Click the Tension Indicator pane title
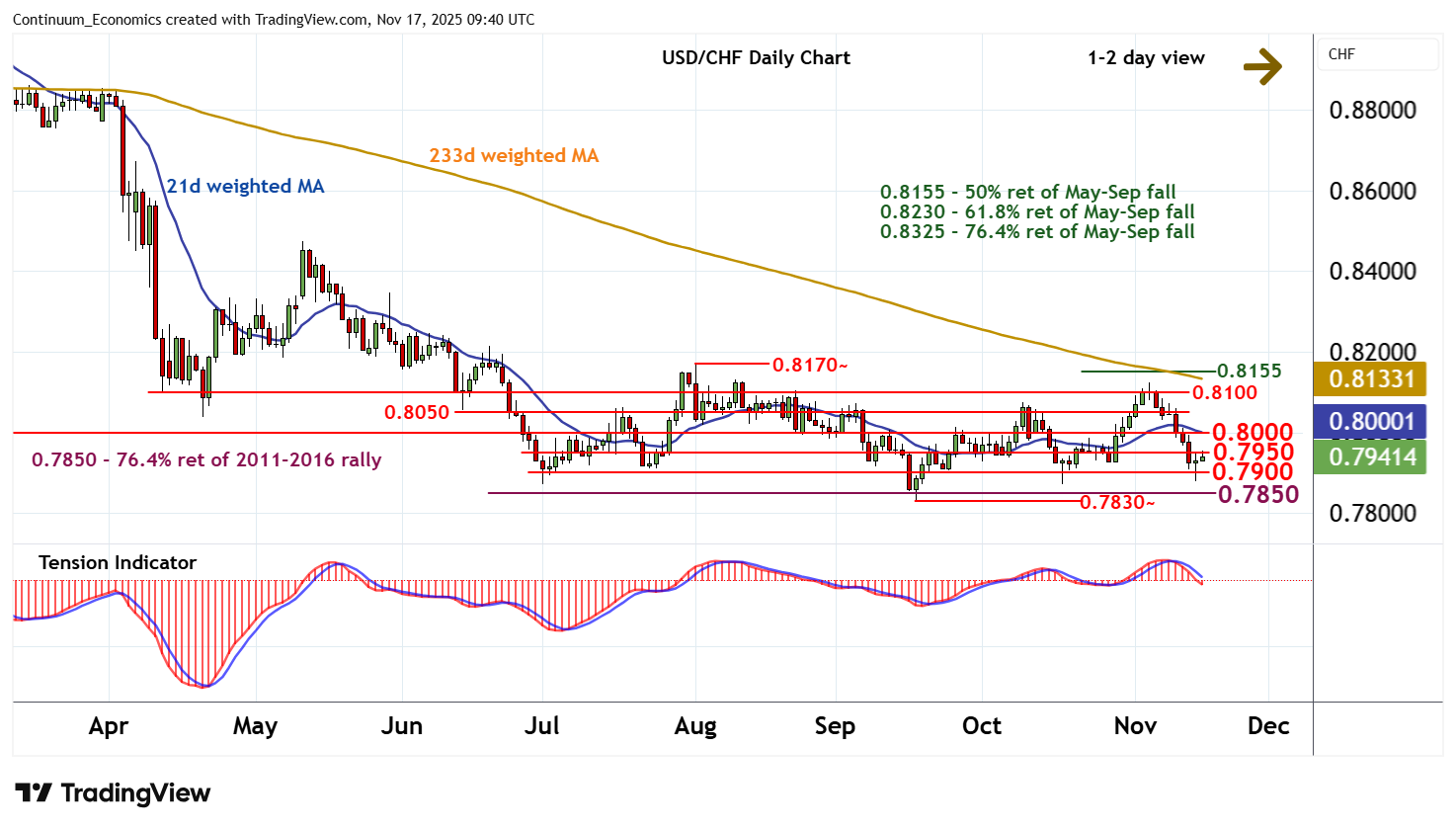Image resolution: width=1456 pixels, height=830 pixels. pos(118,563)
